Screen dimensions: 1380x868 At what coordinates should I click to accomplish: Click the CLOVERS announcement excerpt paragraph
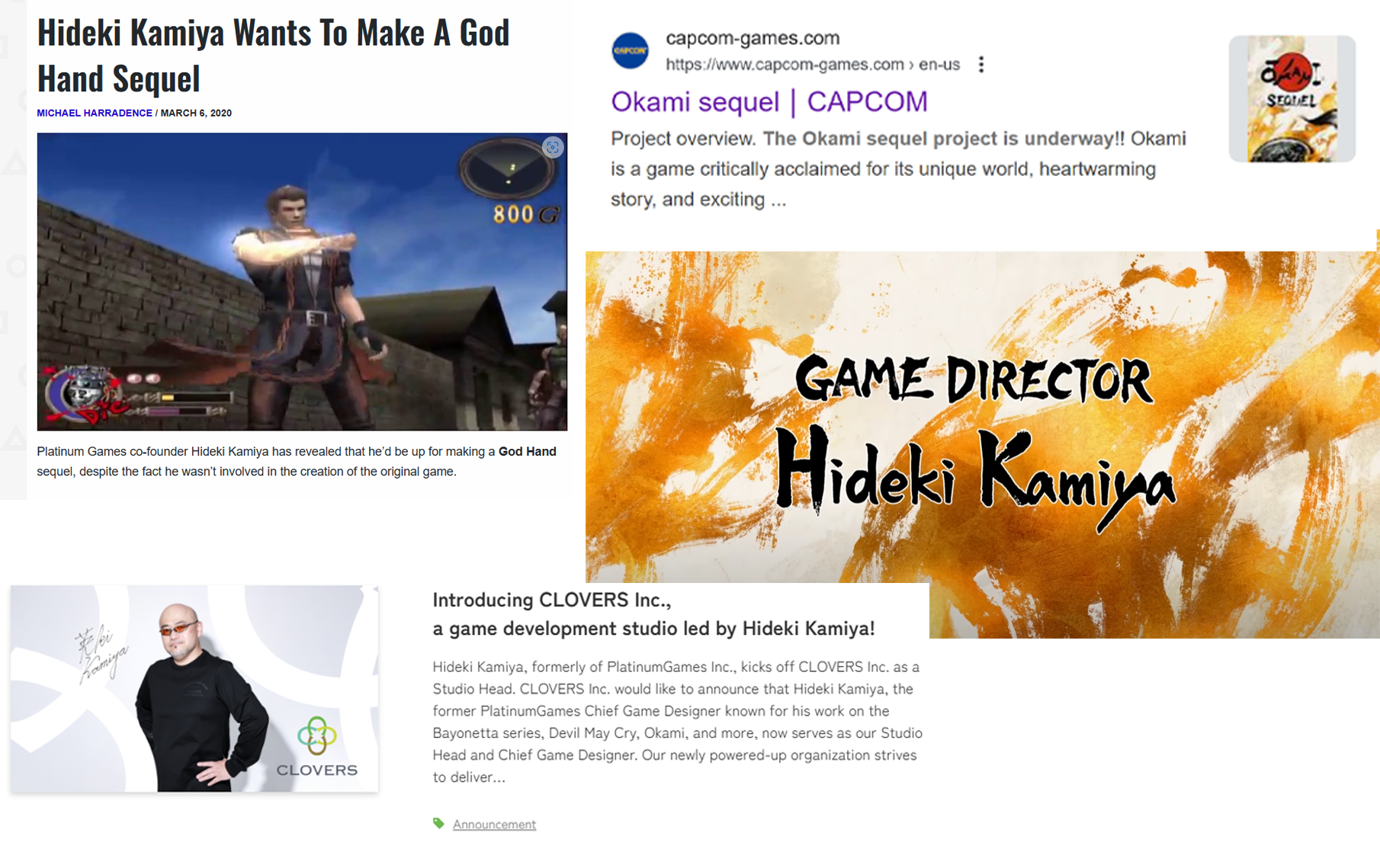click(x=677, y=722)
